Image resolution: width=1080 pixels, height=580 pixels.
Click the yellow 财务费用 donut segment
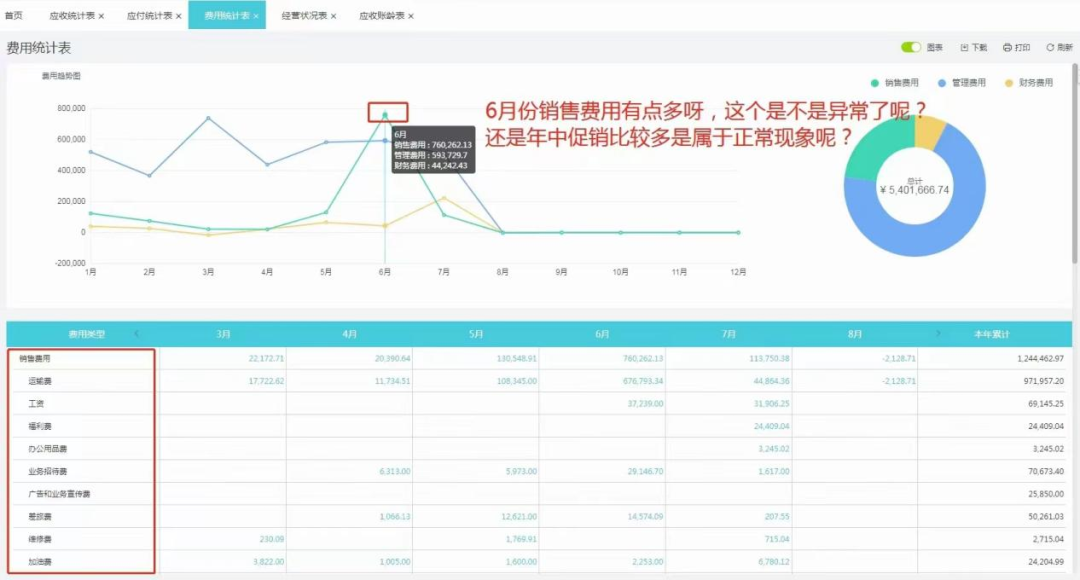click(928, 132)
